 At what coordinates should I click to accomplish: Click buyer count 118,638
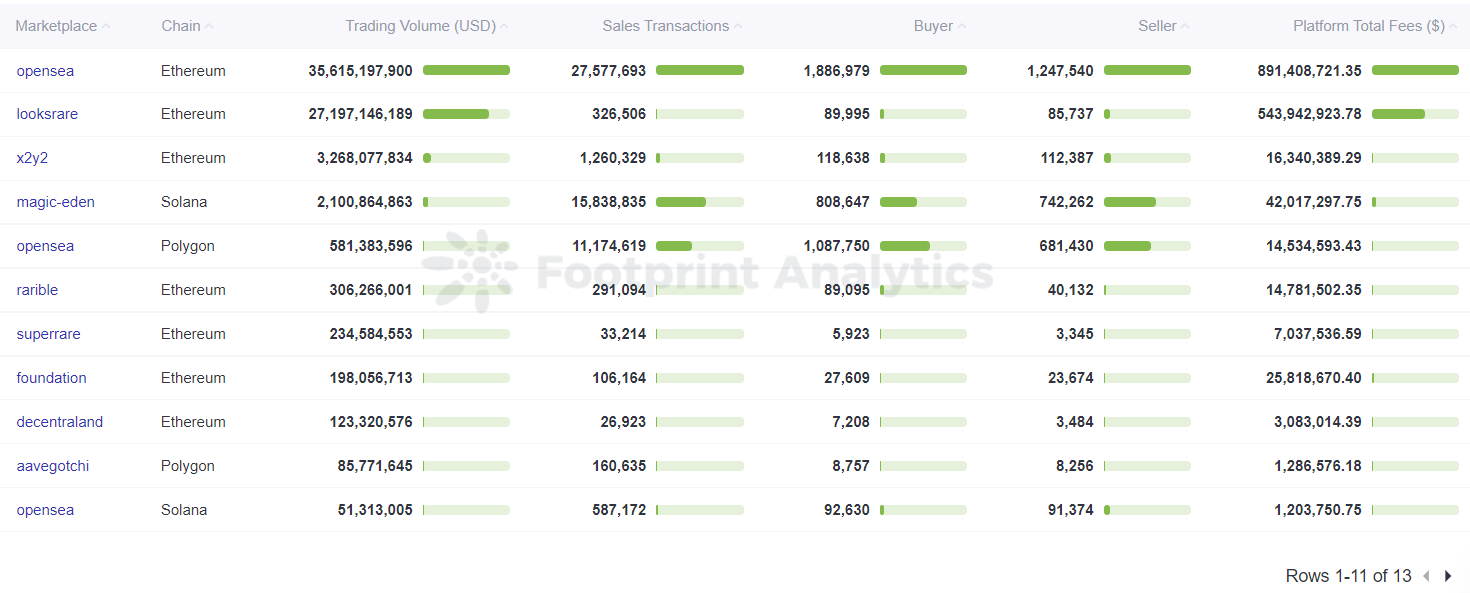(x=843, y=158)
